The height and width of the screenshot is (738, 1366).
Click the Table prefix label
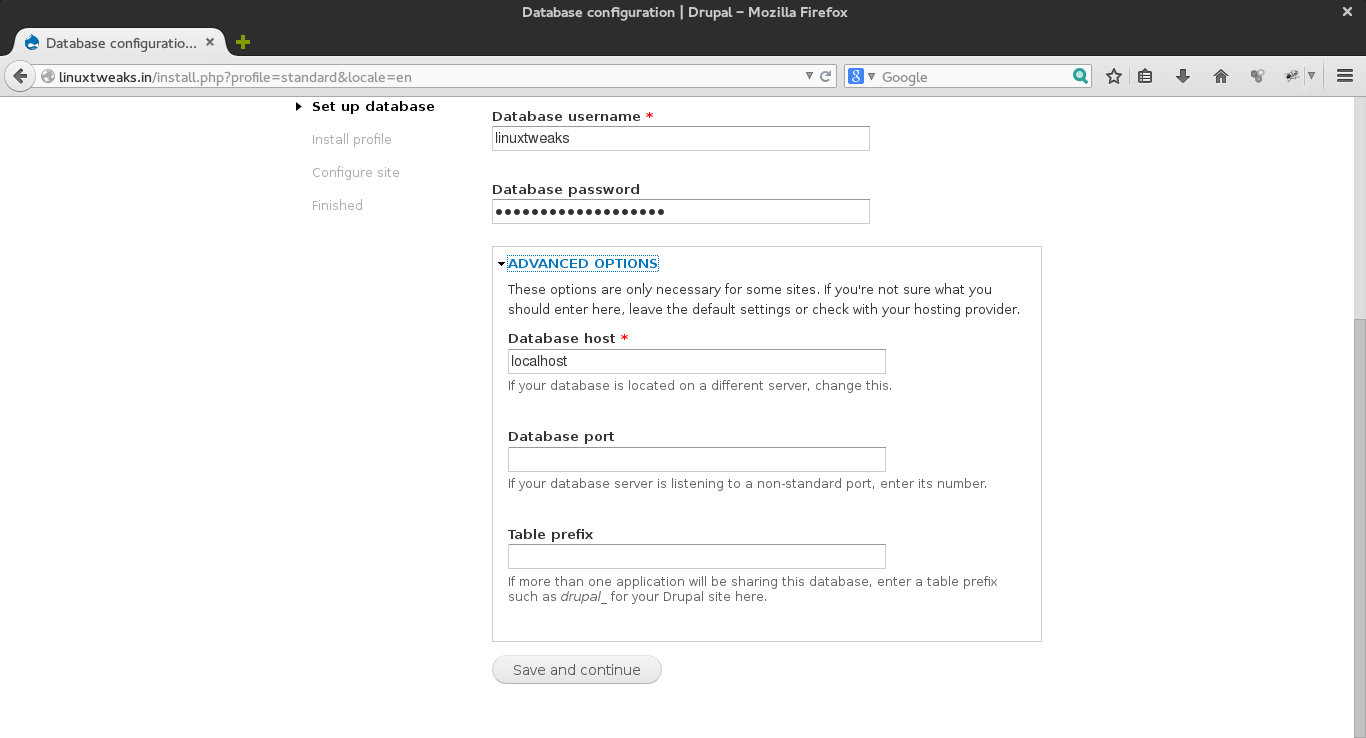coord(551,534)
